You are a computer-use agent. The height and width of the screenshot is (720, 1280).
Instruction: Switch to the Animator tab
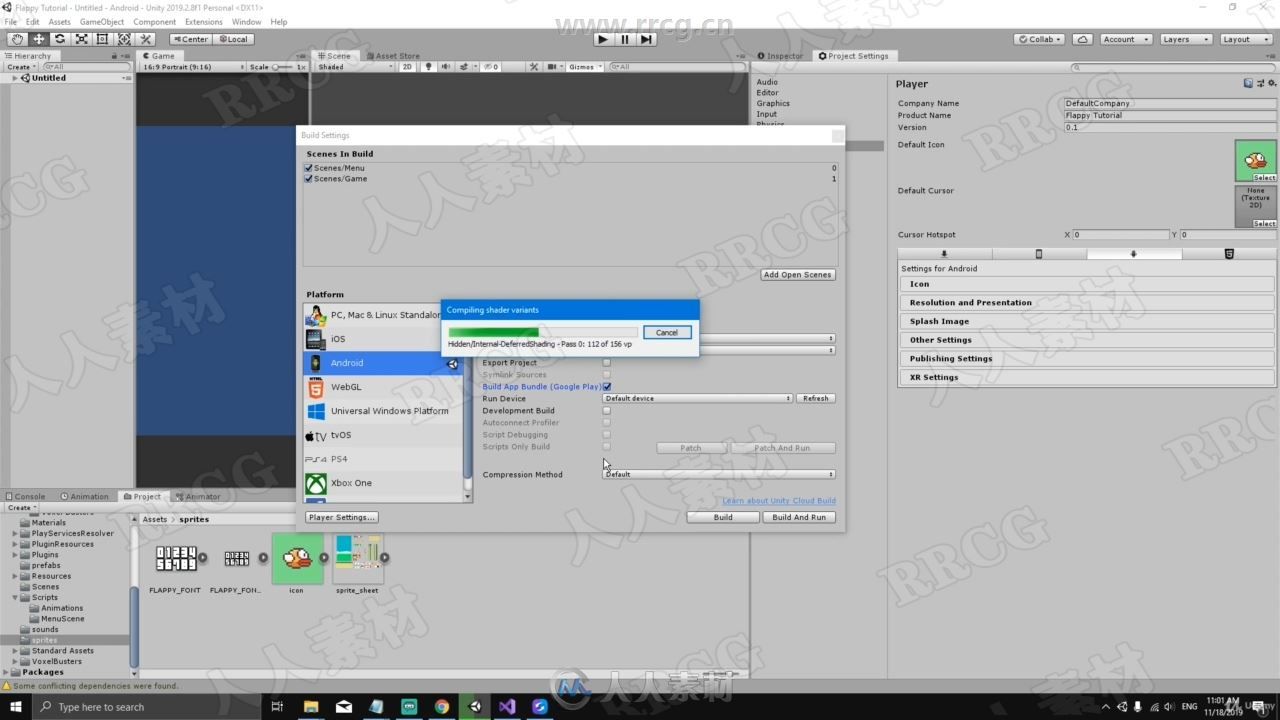[198, 496]
